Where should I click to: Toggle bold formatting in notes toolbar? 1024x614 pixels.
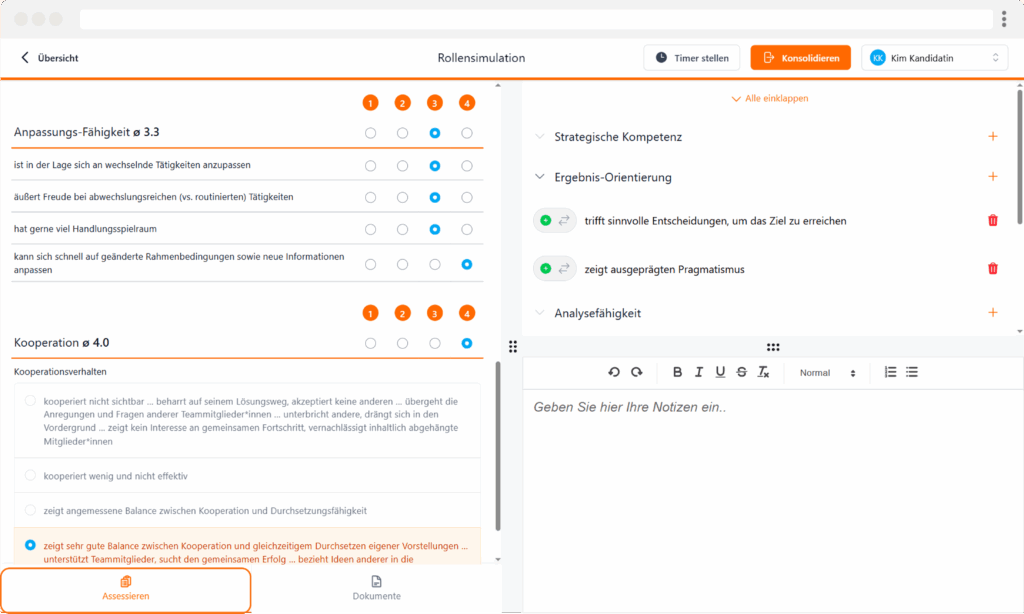click(677, 372)
